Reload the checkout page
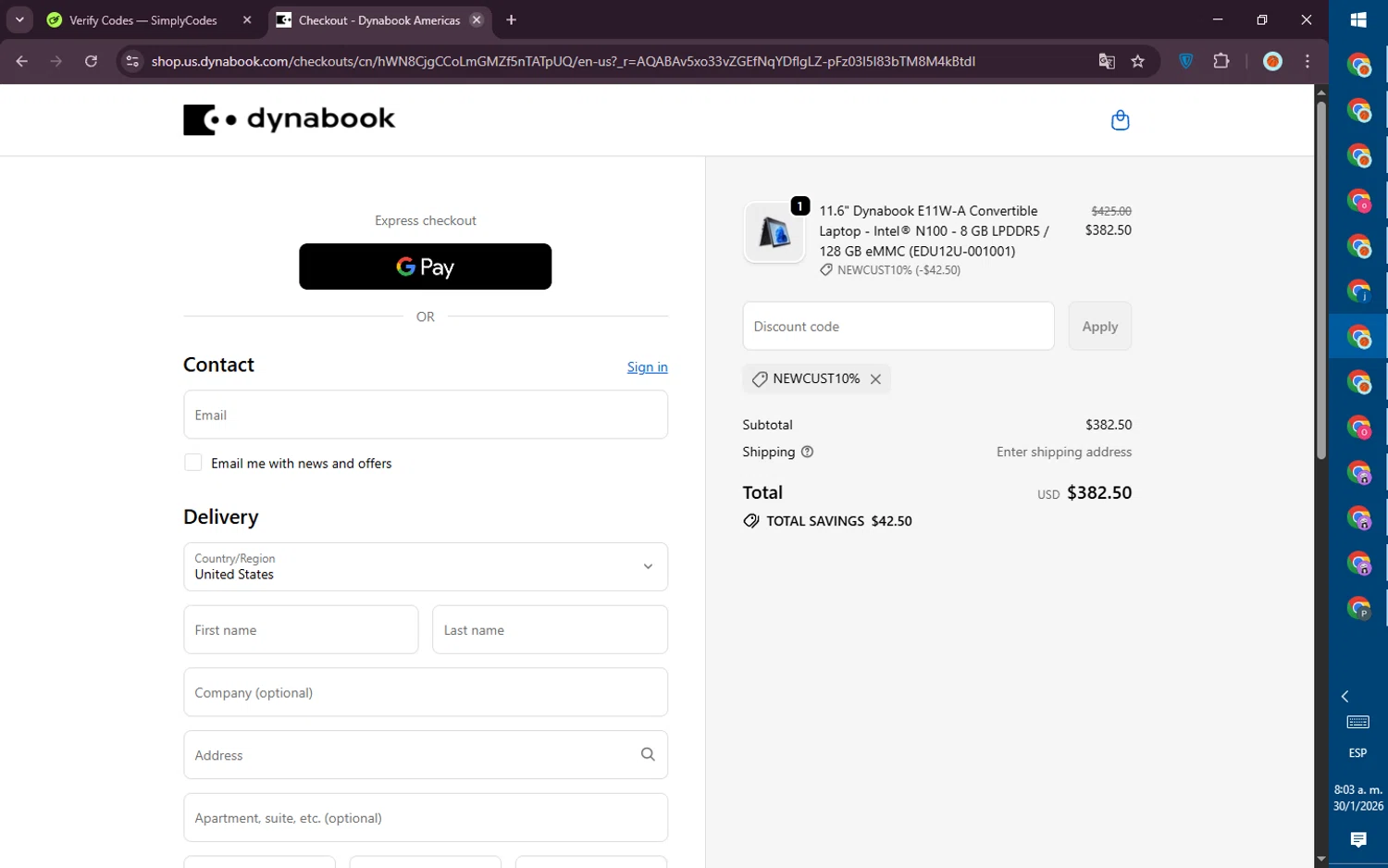Viewport: 1388px width, 868px height. 91,61
